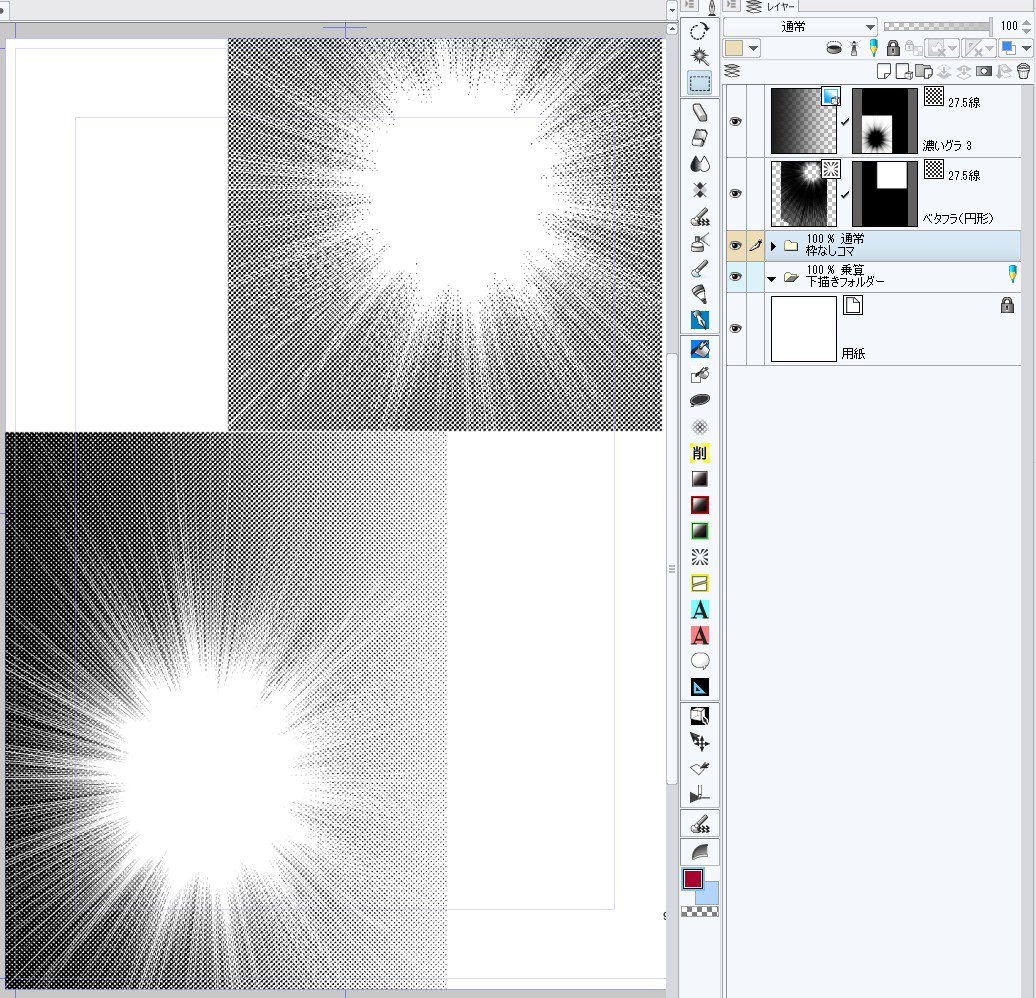Viewport: 1036px width, 998px height.
Task: Click the 用紙 layer lock icon
Action: click(1007, 305)
